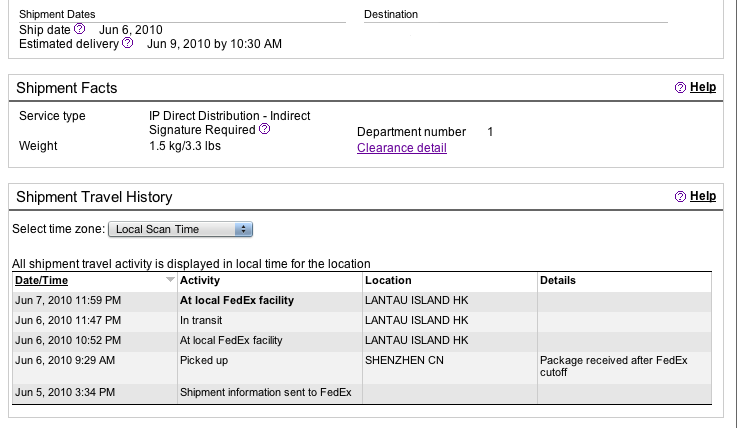Select the Picked up SHENZHEN CN row
The width and height of the screenshot is (752, 428).
[362, 367]
